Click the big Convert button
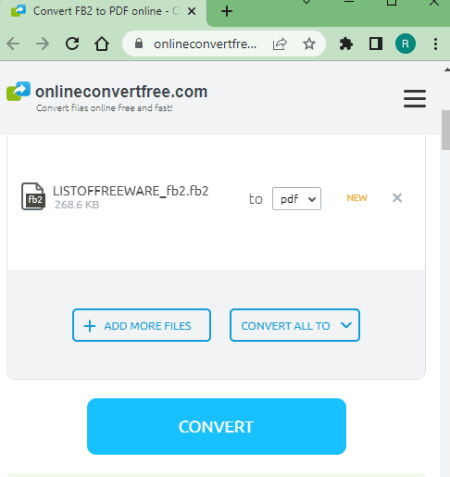Viewport: 450px width, 477px height. tap(216, 427)
